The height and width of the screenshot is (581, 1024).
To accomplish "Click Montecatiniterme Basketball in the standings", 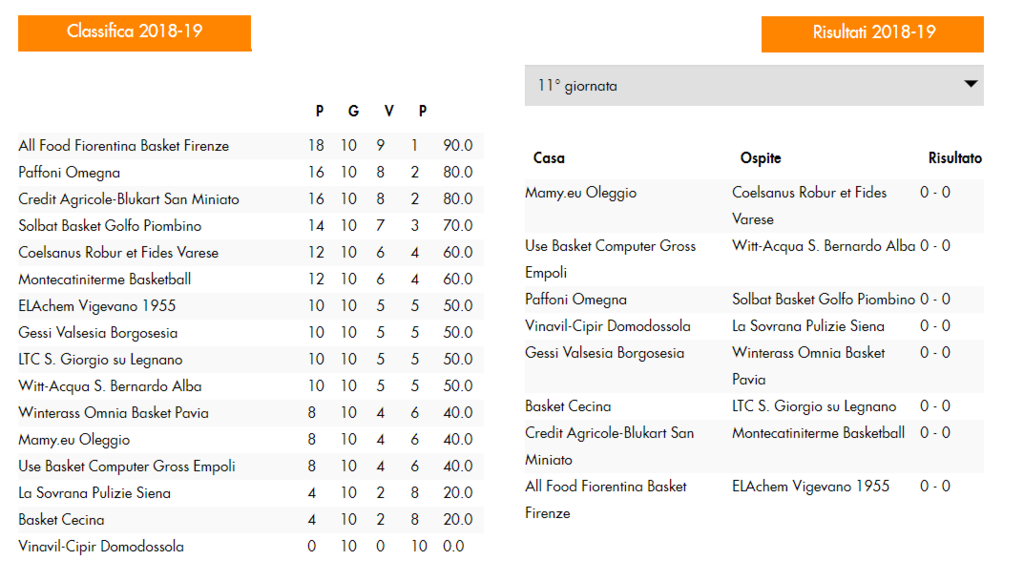I will click(x=104, y=279).
